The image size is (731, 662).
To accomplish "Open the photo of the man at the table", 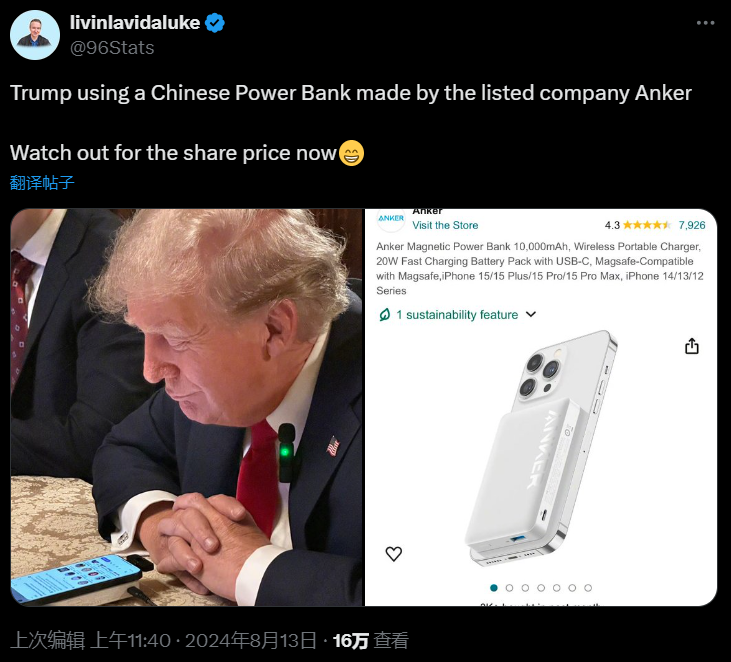I will point(187,407).
